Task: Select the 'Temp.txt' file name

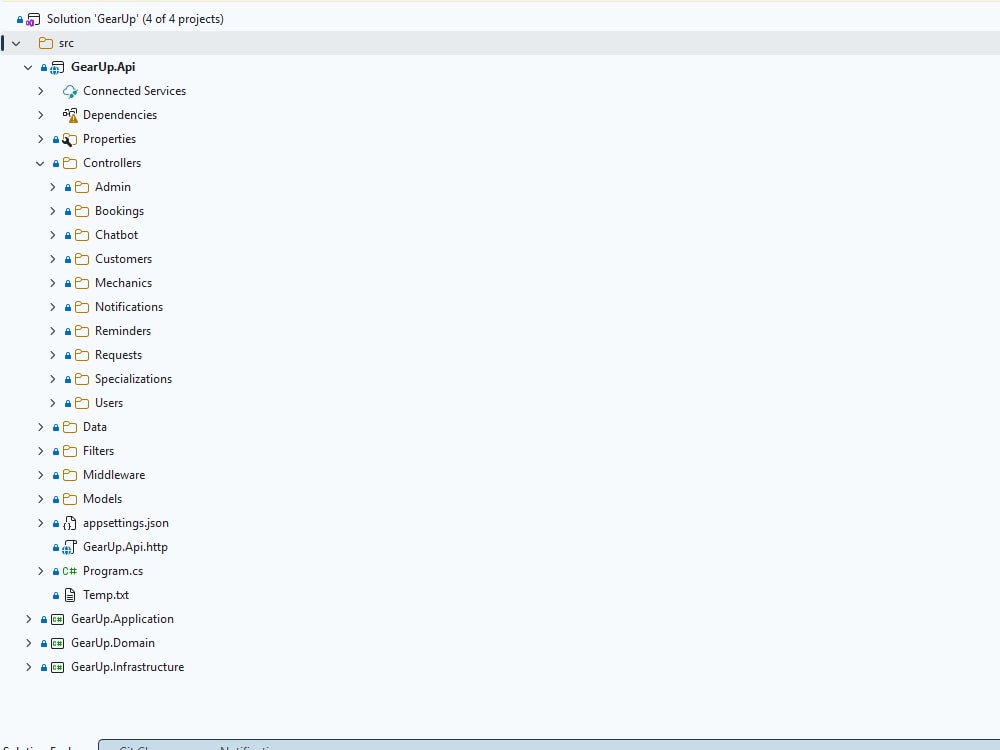Action: tap(106, 595)
